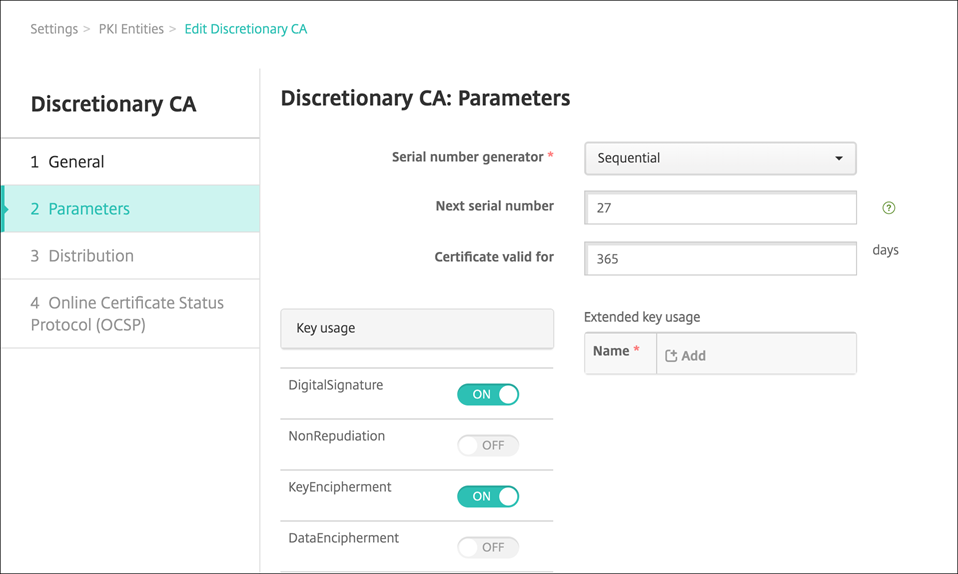Click the dropdown arrow in Serial number generator
Viewport: 958px width, 574px height.
point(838,158)
